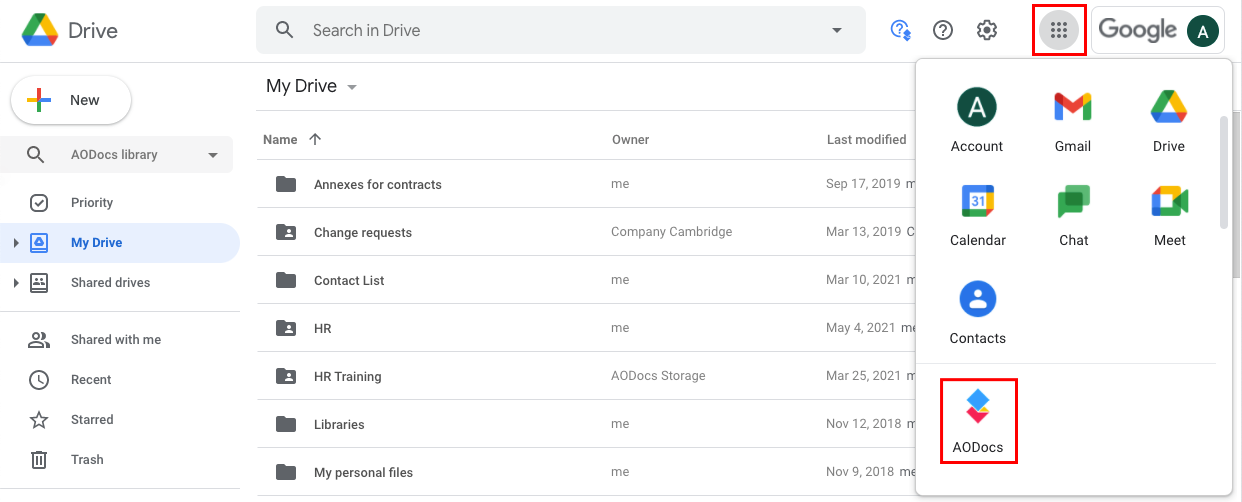Screen dimensions: 1242x502
Task: Click the Priority checkbox icon
Action: [39, 203]
